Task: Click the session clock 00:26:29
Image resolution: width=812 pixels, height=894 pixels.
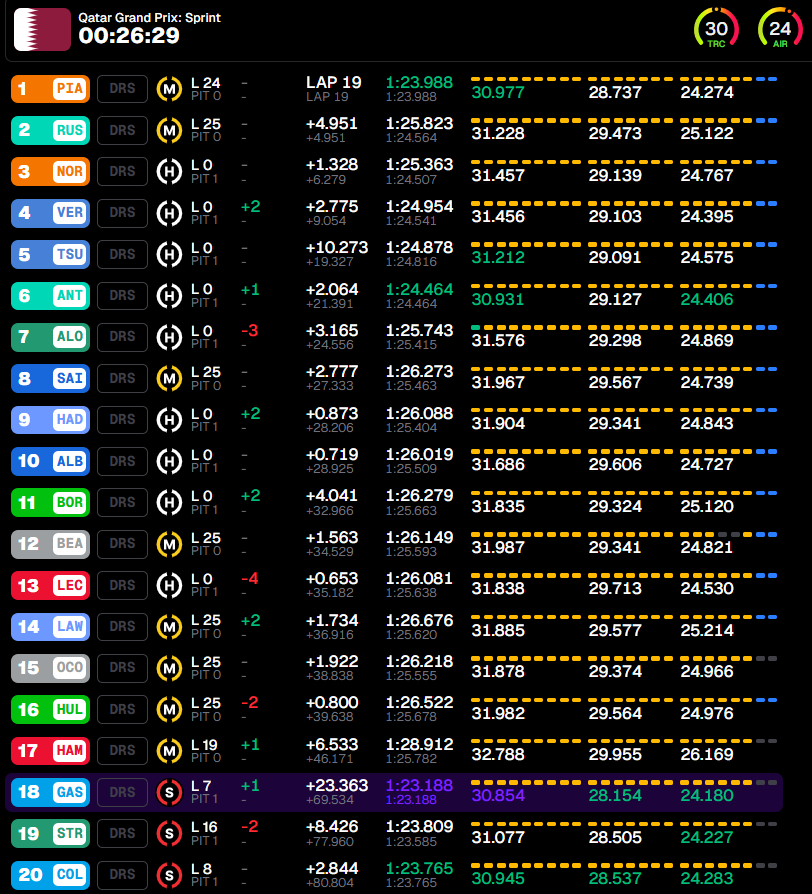Action: click(x=129, y=36)
